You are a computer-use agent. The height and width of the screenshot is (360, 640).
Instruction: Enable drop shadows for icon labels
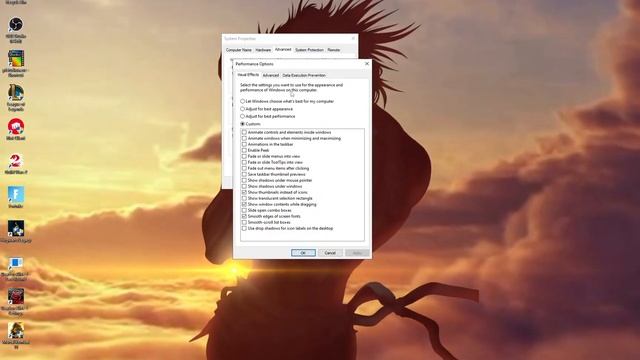[x=244, y=228]
